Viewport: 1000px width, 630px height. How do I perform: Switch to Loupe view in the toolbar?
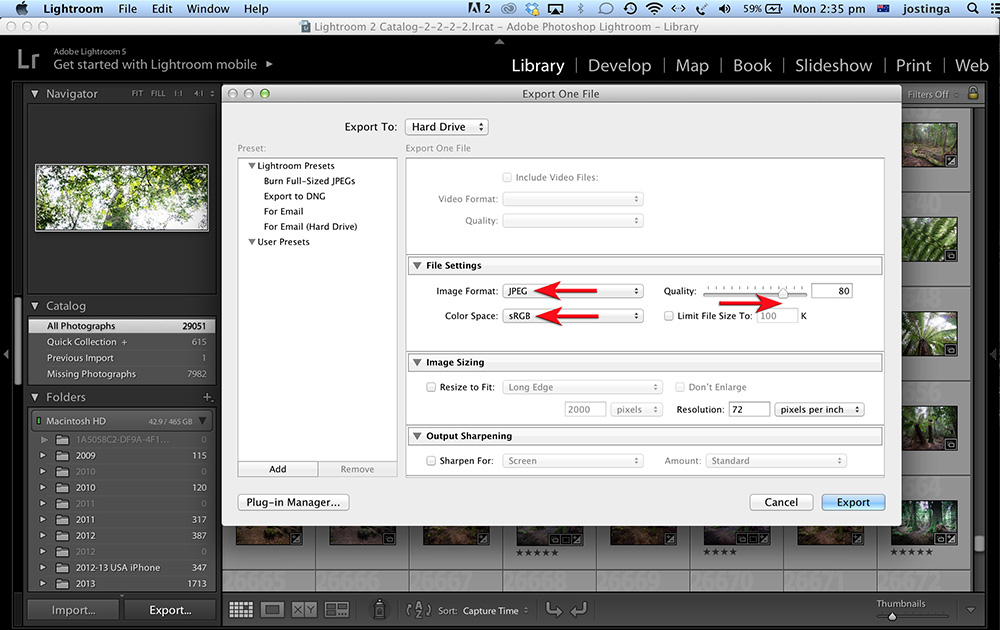coord(272,610)
